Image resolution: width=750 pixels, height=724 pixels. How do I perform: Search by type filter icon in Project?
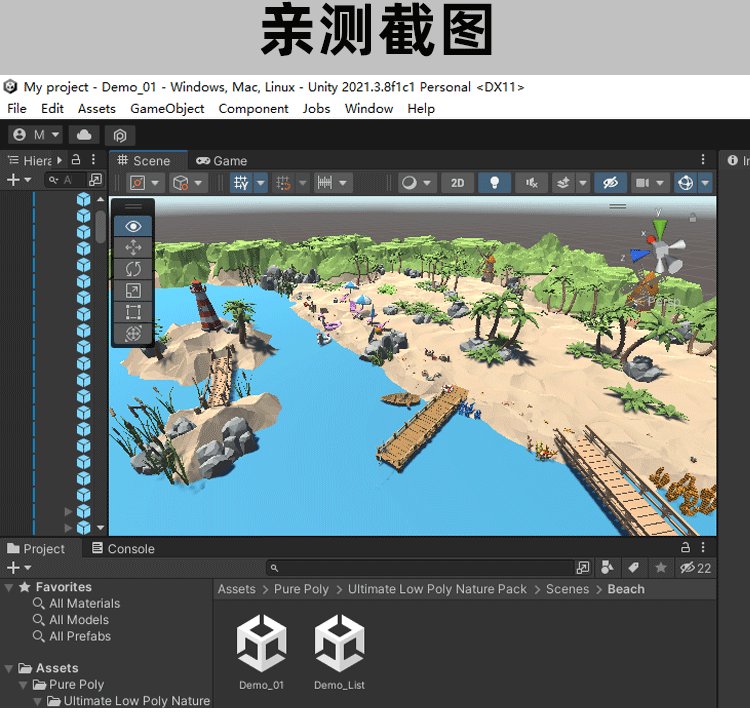coord(607,568)
